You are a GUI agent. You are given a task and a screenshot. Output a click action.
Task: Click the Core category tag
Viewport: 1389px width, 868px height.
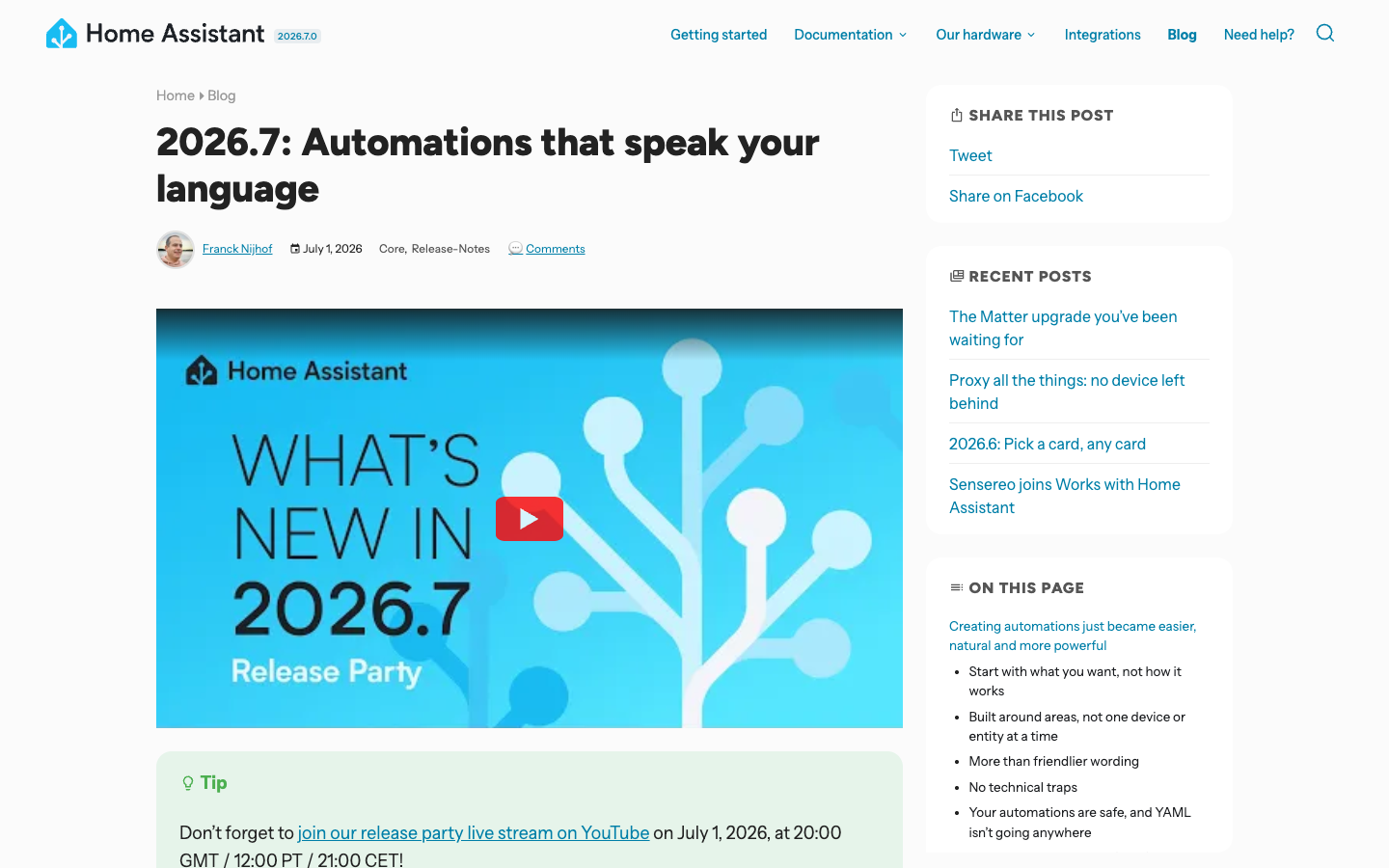(392, 249)
